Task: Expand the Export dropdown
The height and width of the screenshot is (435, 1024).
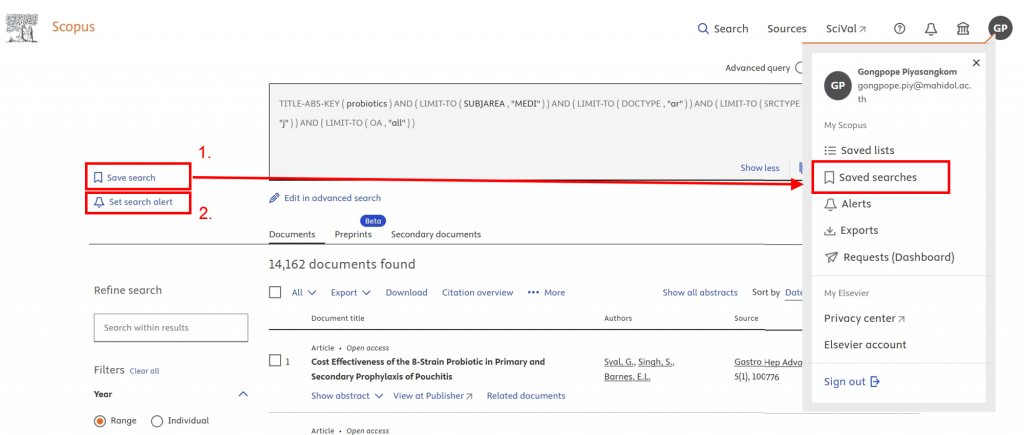Action: (x=350, y=293)
